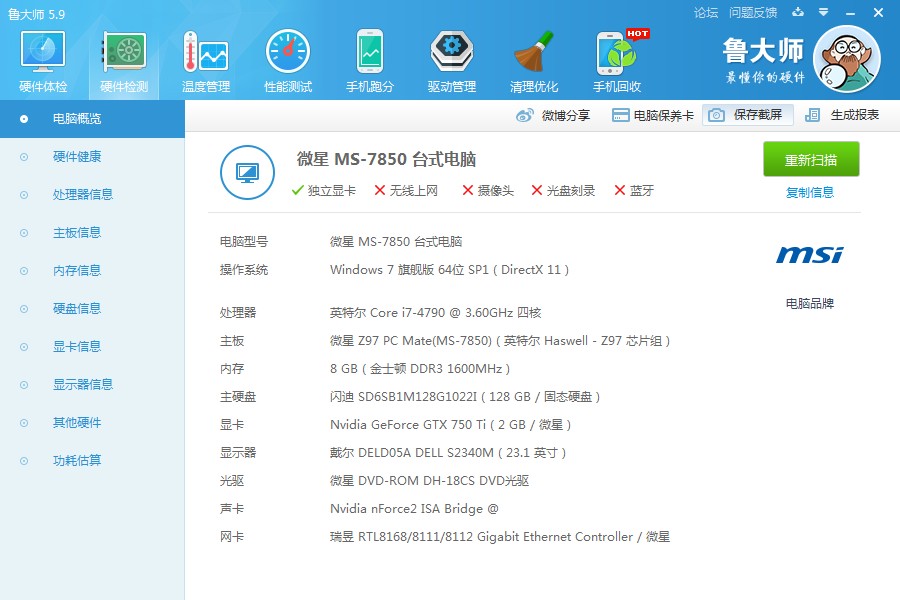Click the nForce2 ISA Bridge sound card value

click(x=414, y=509)
